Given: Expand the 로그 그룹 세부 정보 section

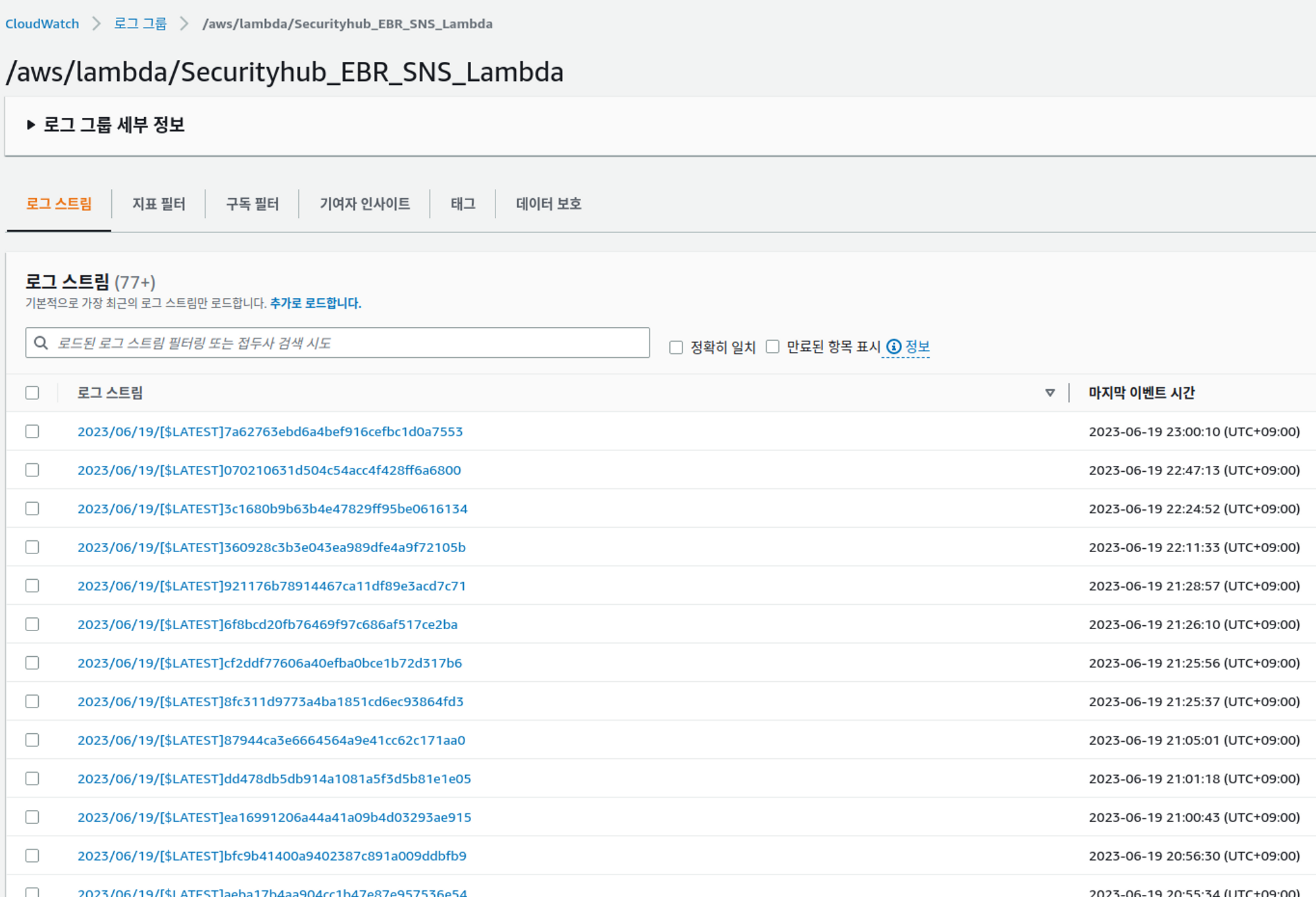Looking at the screenshot, I should tap(31, 124).
